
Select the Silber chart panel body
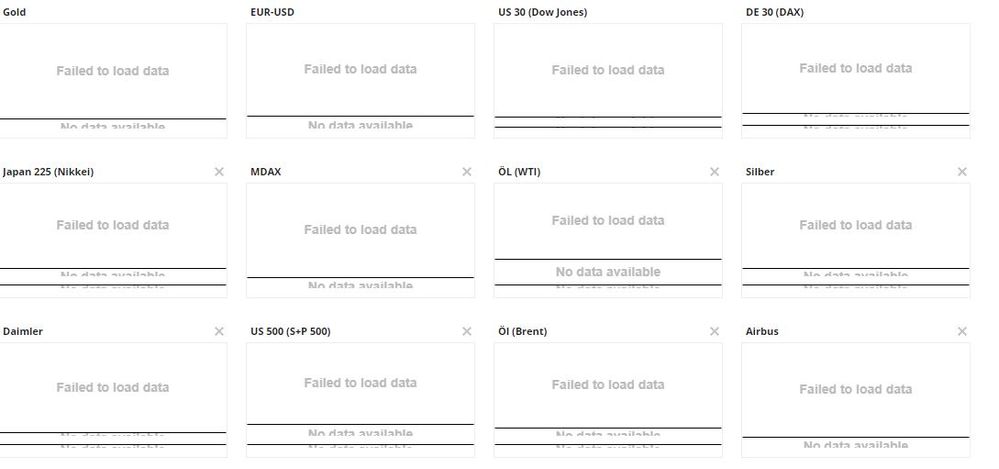point(855,226)
